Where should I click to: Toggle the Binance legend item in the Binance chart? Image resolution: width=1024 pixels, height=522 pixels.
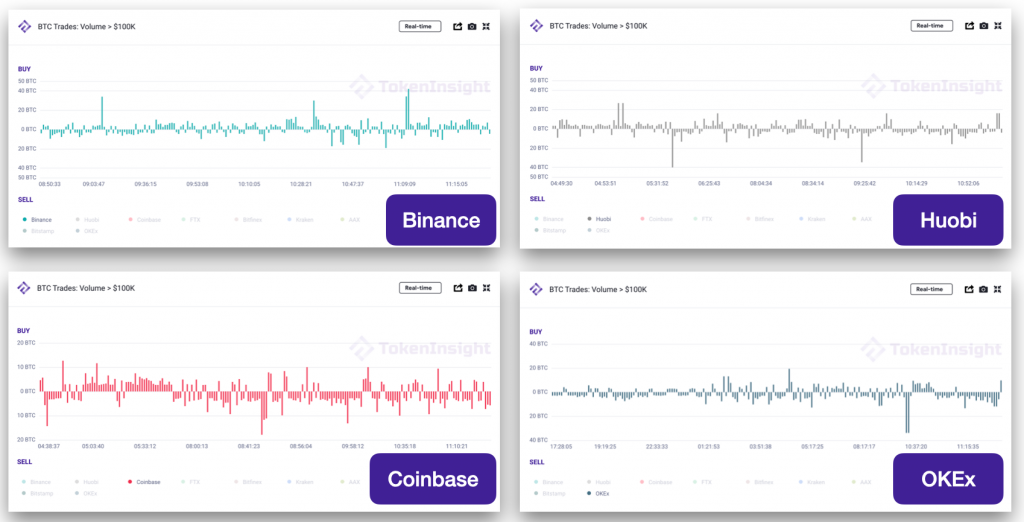(x=37, y=220)
